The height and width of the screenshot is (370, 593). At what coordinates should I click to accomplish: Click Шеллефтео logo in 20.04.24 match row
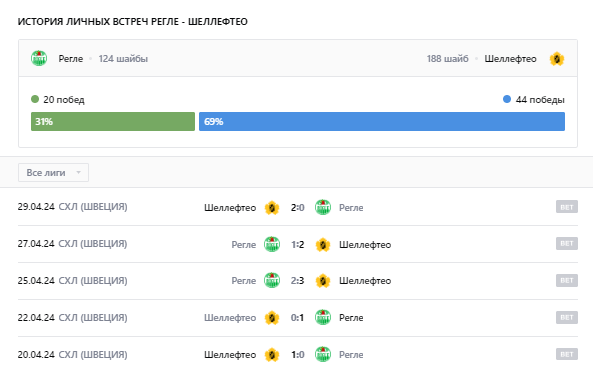[x=272, y=354]
